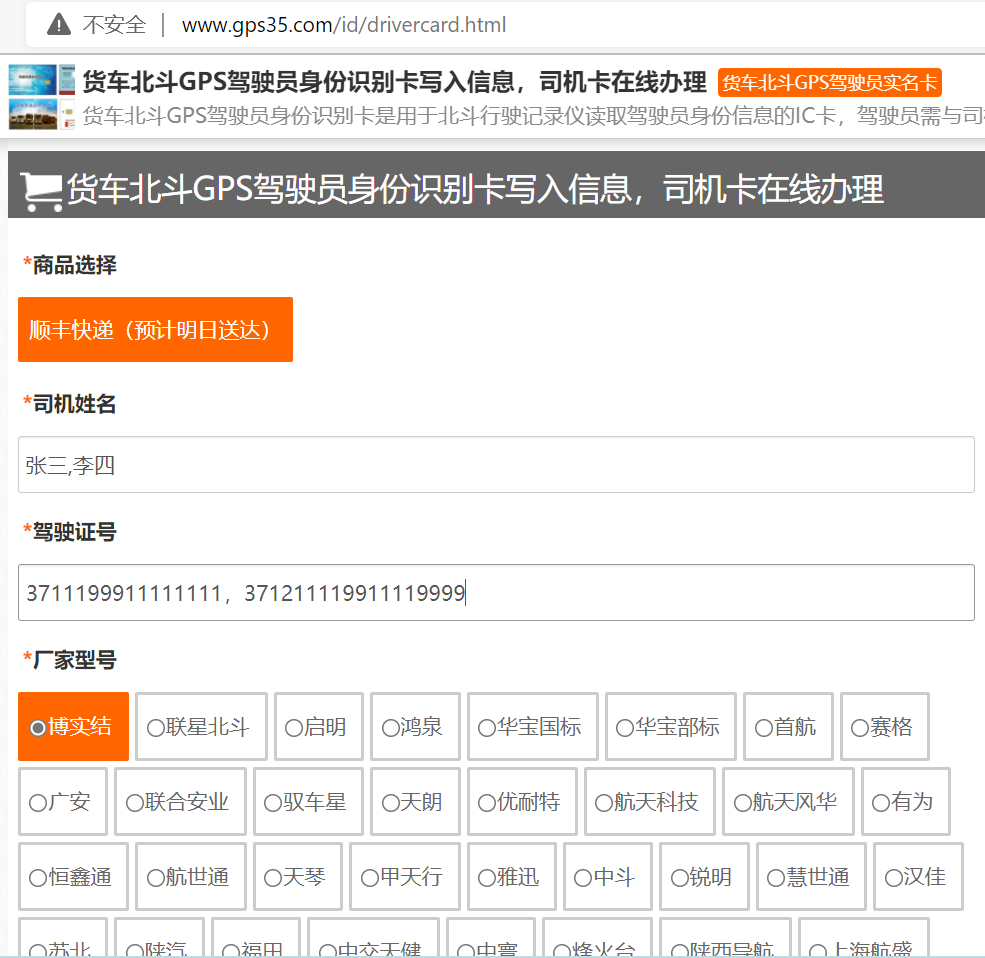Click the orange 货车北斗GPS驾驶员实名卡 badge
Viewport: 985px width, 958px height.
click(829, 83)
